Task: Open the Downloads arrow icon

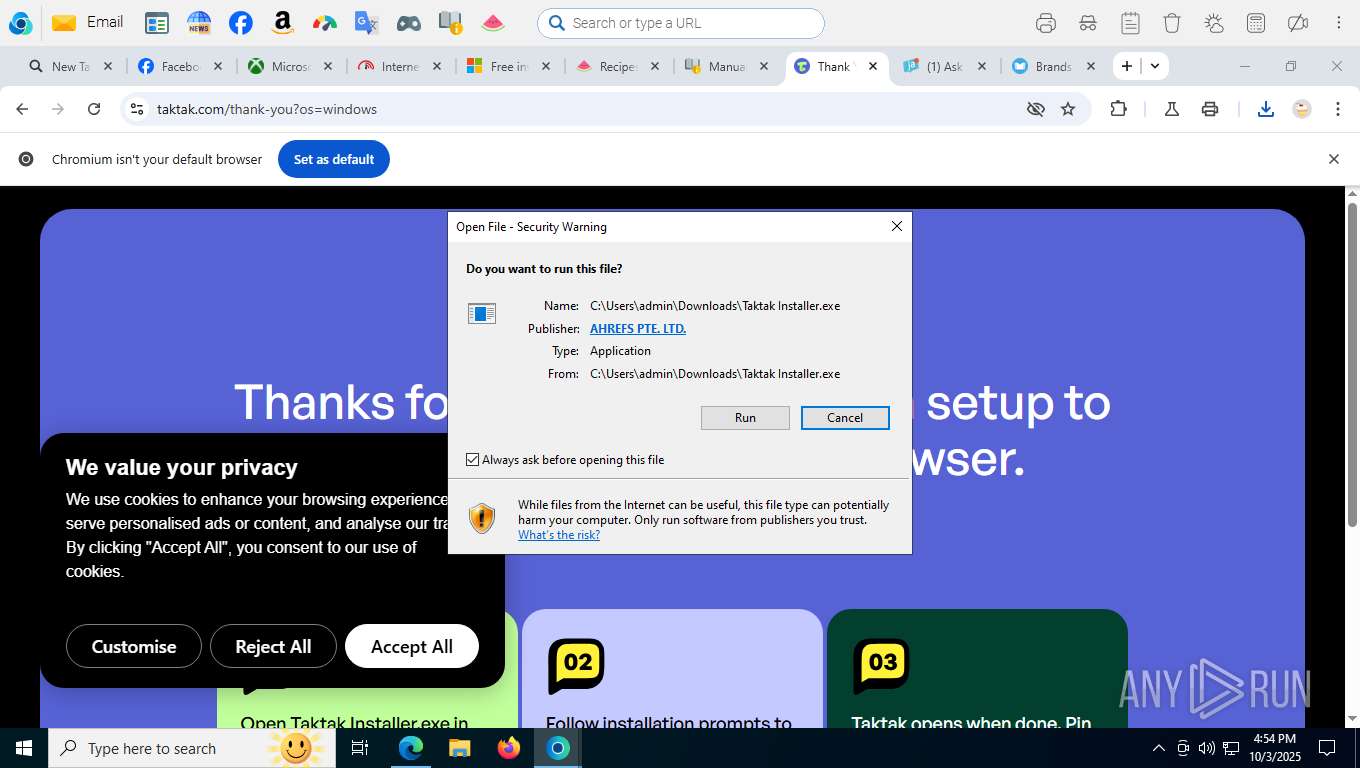Action: tap(1265, 109)
